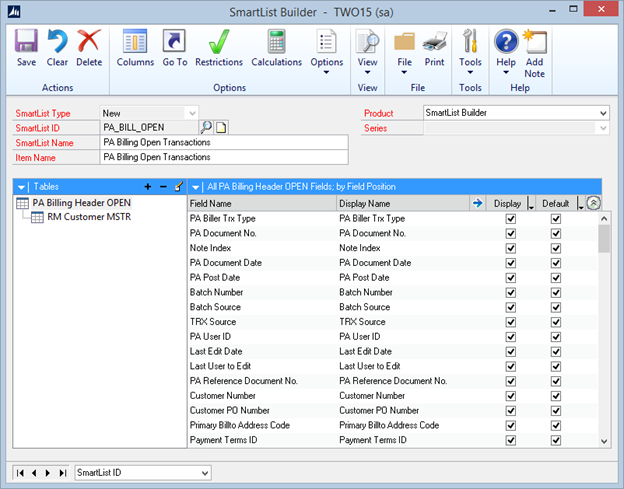Image resolution: width=624 pixels, height=489 pixels.
Task: Click the fields list scrollbar thumb
Action: 604,239
